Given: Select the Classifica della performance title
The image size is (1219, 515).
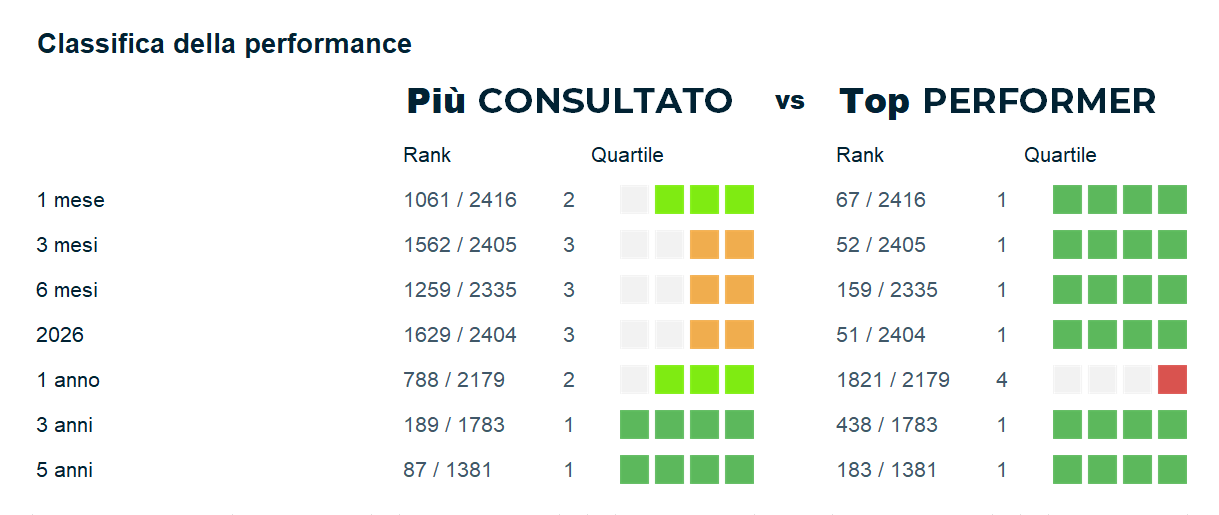Looking at the screenshot, I should [x=224, y=44].
